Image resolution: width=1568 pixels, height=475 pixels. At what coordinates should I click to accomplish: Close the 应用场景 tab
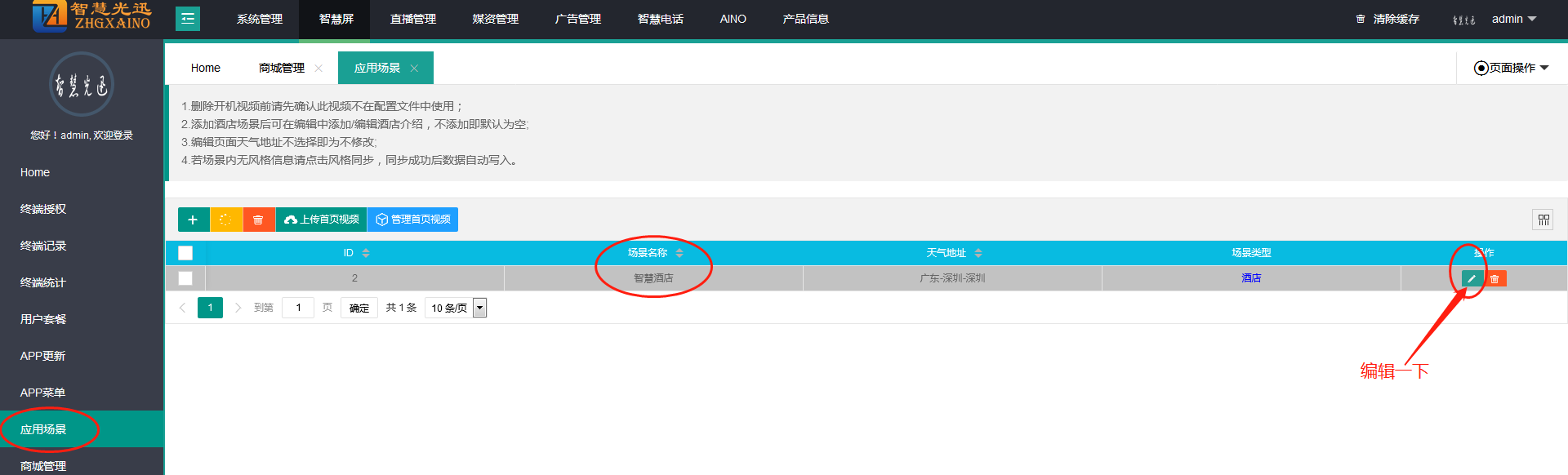(x=414, y=69)
